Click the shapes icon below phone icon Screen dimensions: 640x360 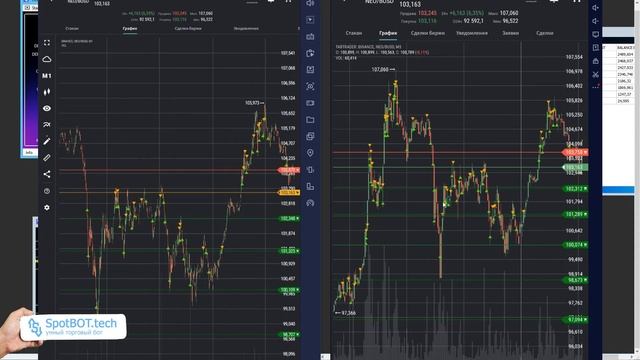(x=310, y=187)
